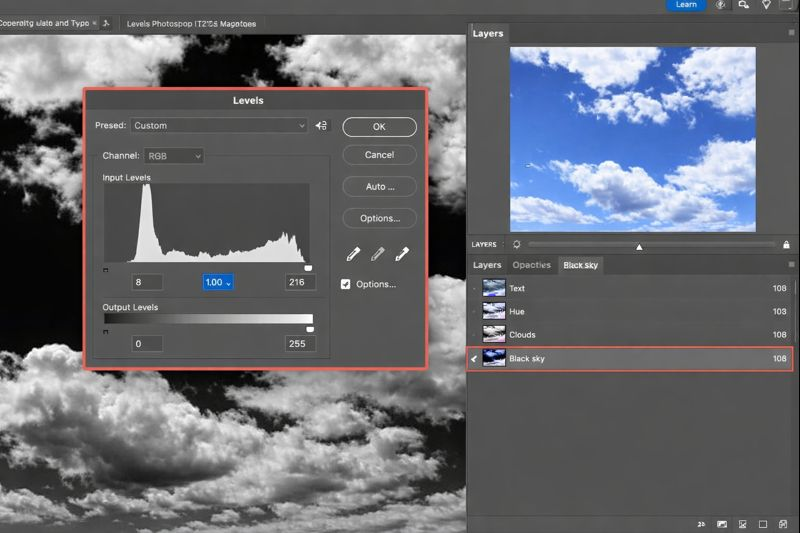Toggle visibility of the Black sky layer
Image resolution: width=800 pixels, height=533 pixels.
click(x=475, y=358)
